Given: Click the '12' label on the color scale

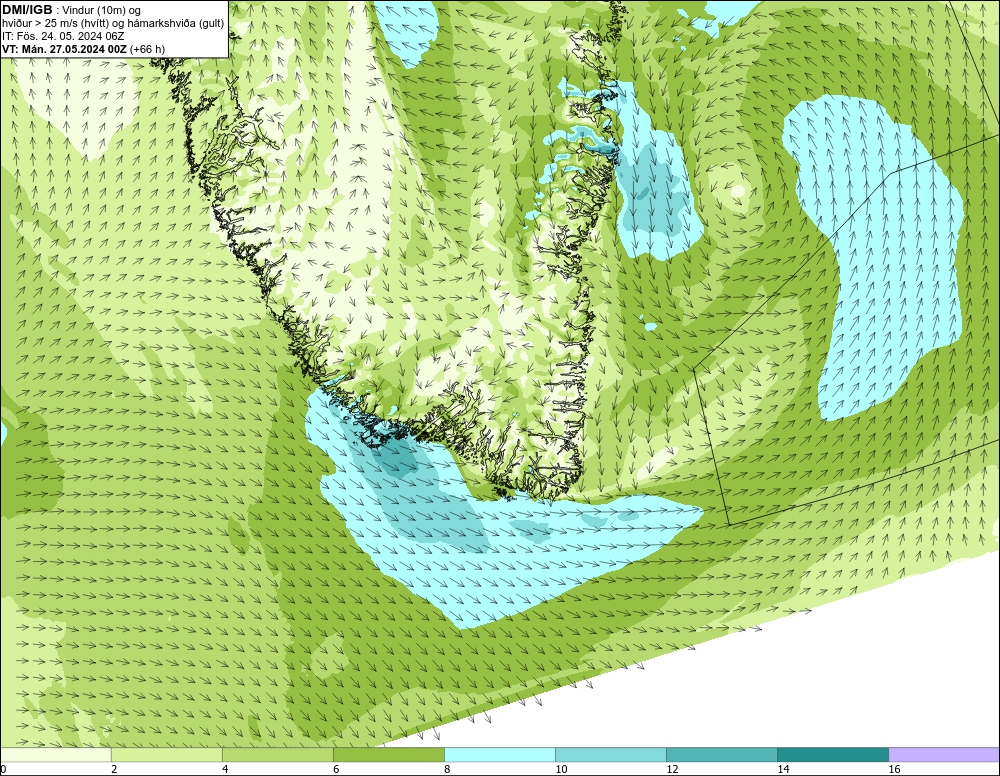Looking at the screenshot, I should click(672, 770).
